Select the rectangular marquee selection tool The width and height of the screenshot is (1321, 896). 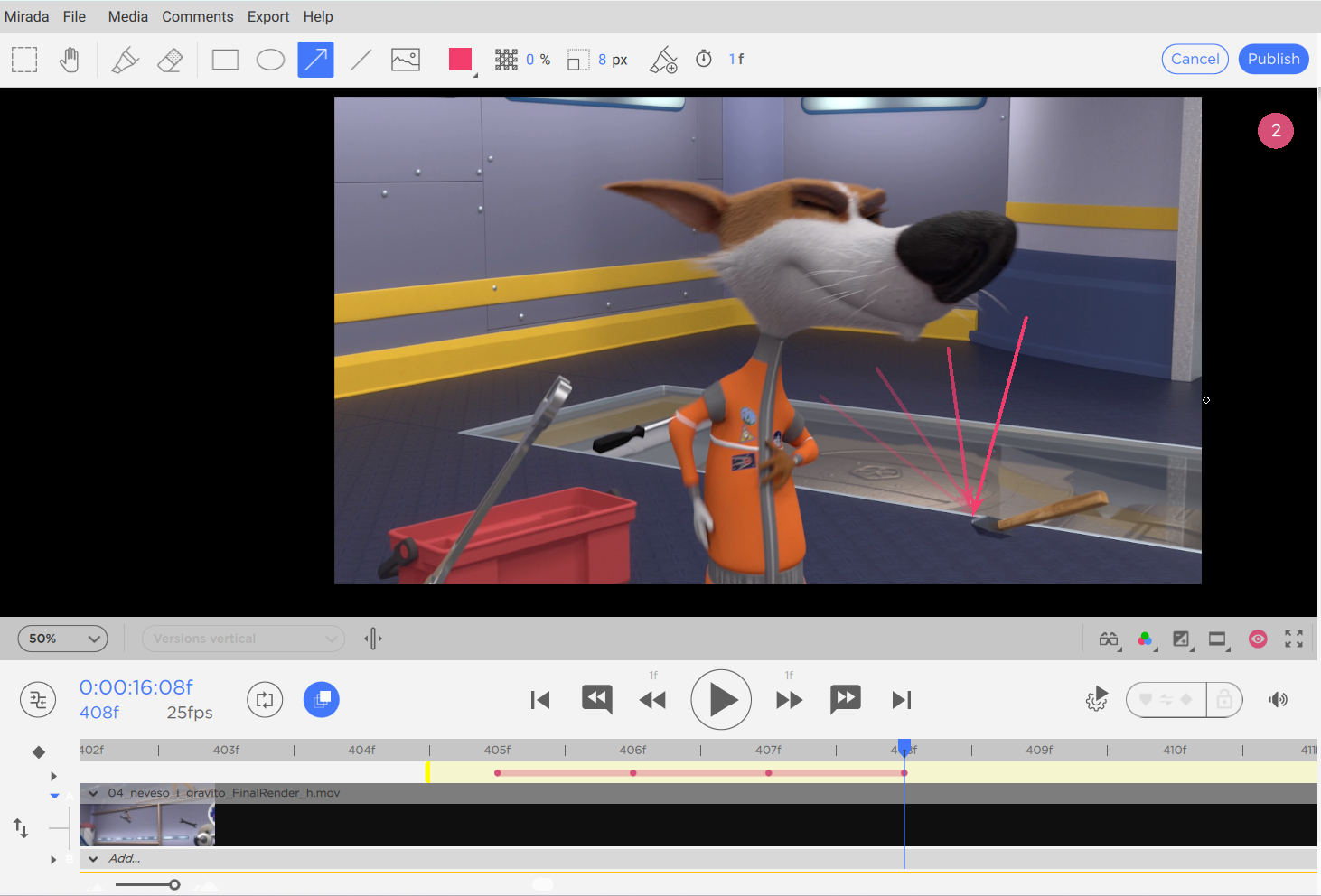coord(24,60)
